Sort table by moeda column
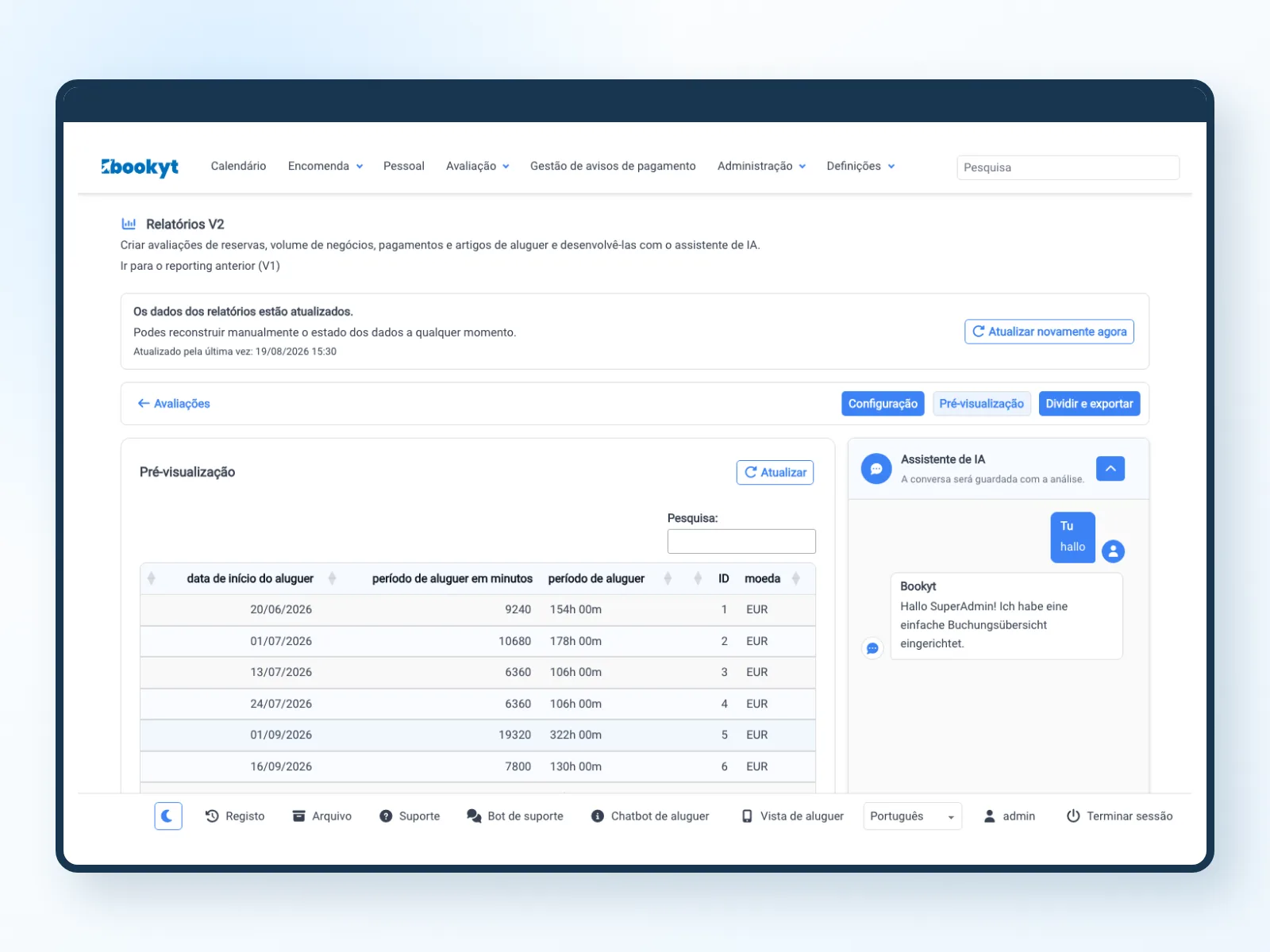This screenshot has height=952, width=1270. [x=762, y=578]
